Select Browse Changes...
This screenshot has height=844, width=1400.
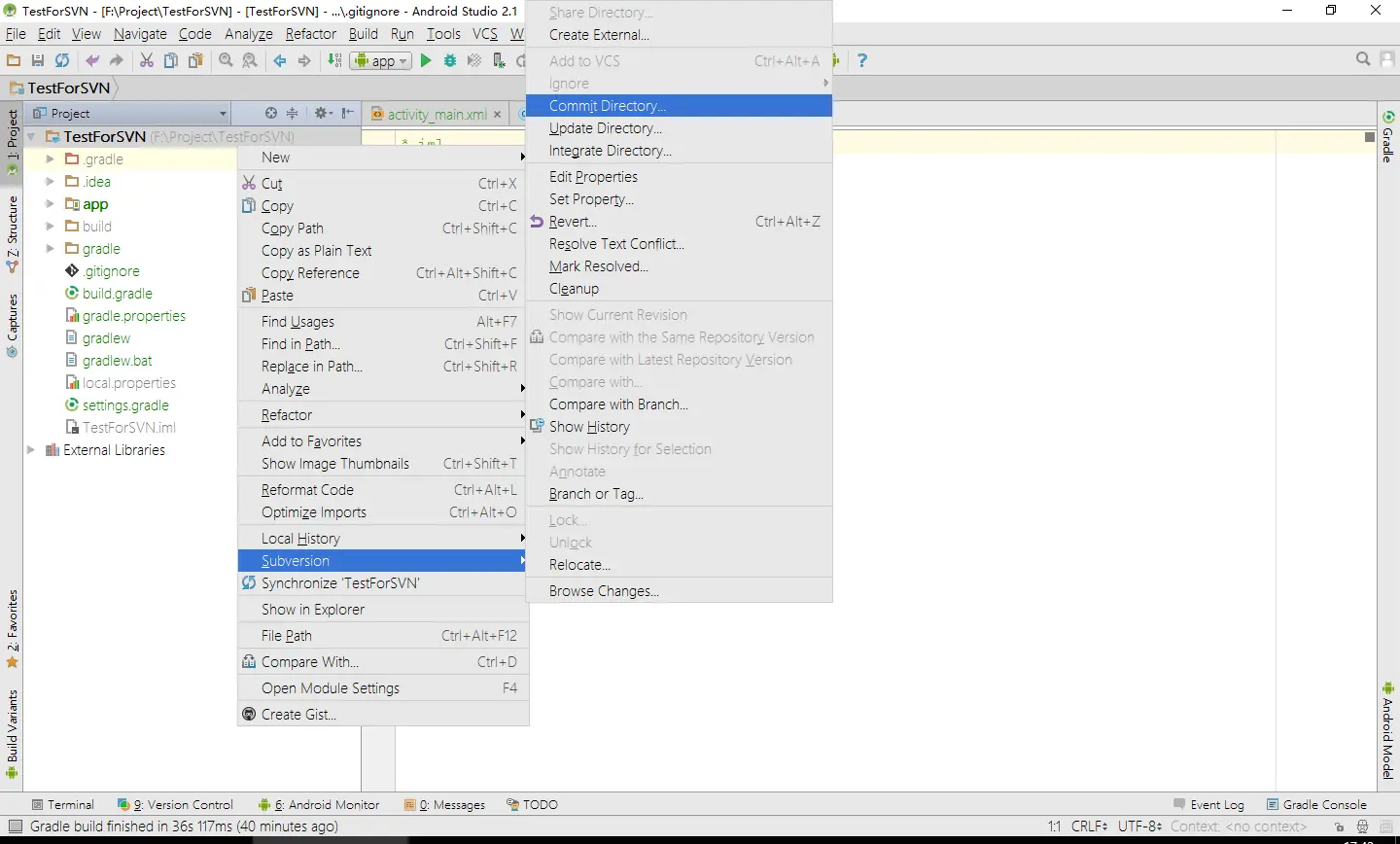tap(679, 590)
